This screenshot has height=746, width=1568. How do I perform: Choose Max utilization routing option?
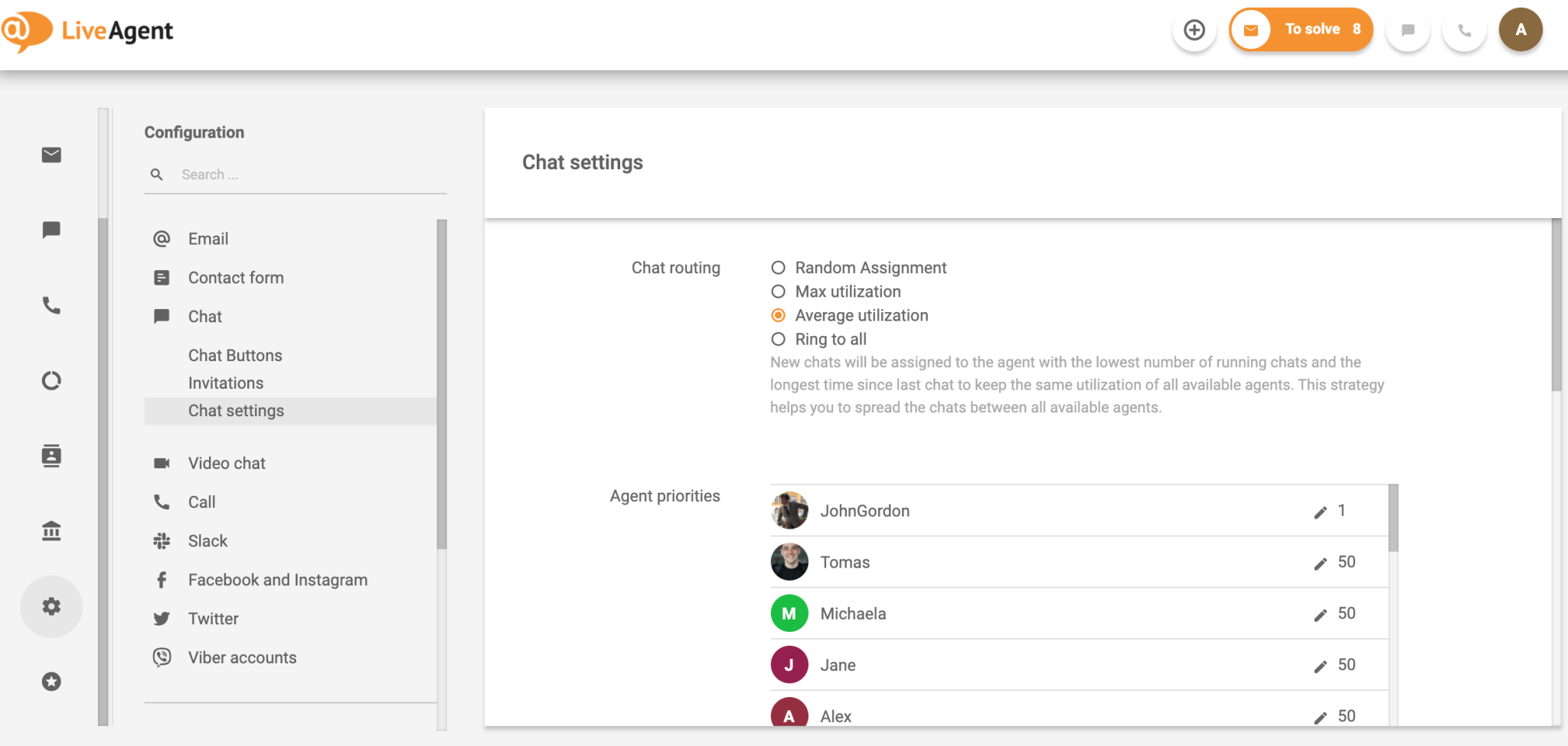click(x=778, y=292)
